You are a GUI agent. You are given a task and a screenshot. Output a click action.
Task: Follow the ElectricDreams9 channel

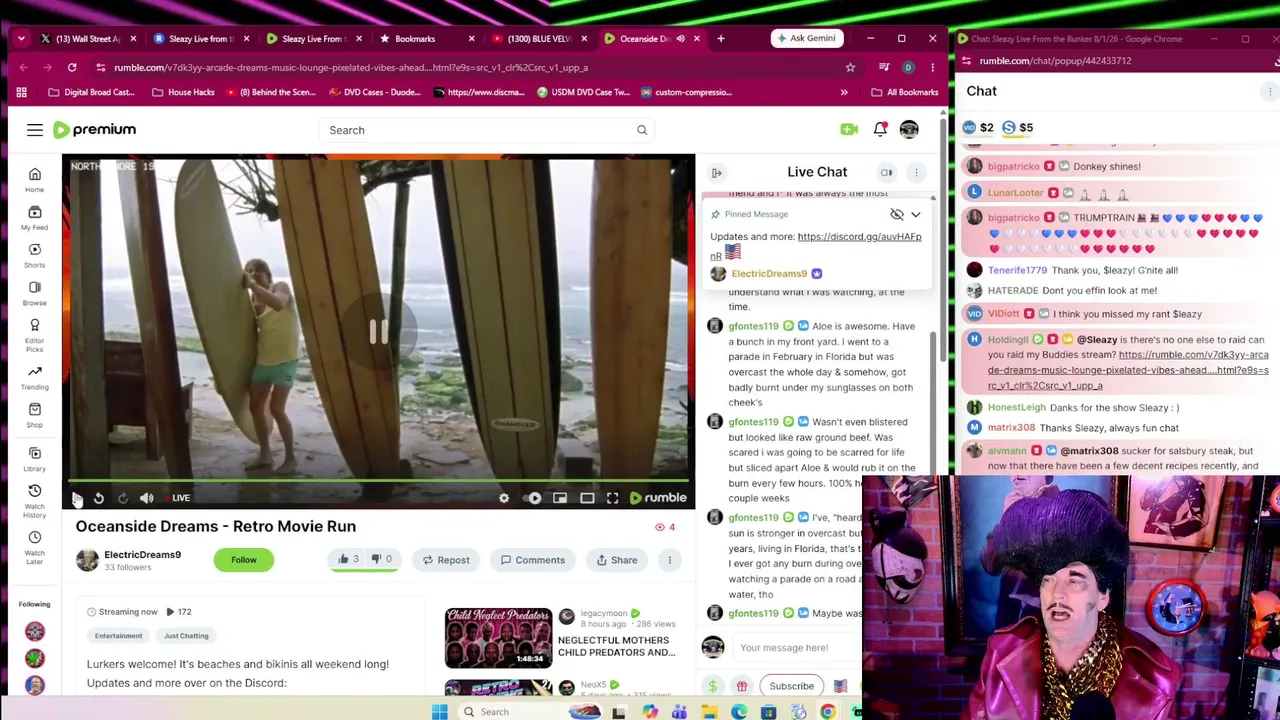click(x=244, y=560)
